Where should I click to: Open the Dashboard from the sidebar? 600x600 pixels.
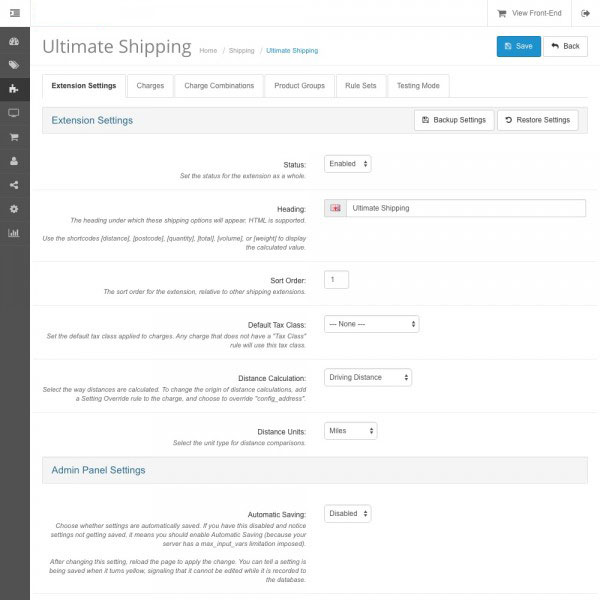tap(14, 42)
